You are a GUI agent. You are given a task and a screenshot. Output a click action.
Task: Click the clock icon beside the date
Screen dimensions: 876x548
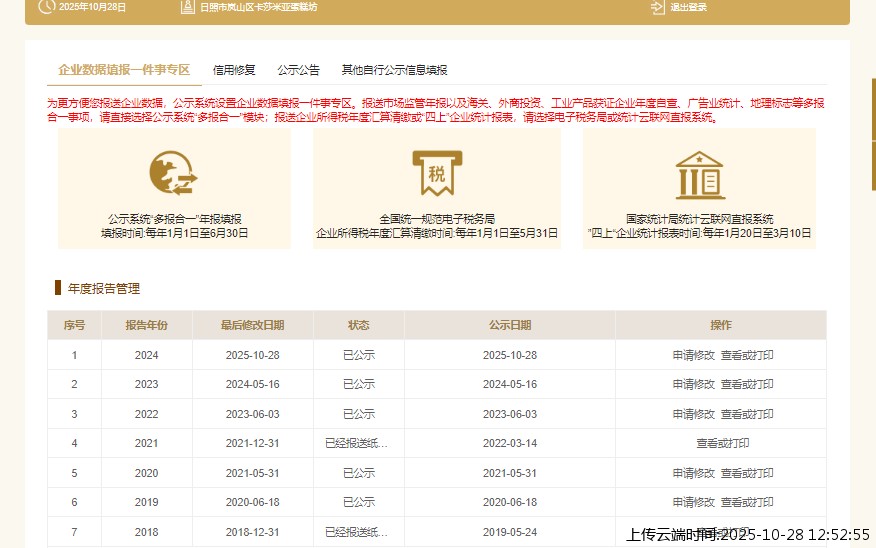pos(46,7)
